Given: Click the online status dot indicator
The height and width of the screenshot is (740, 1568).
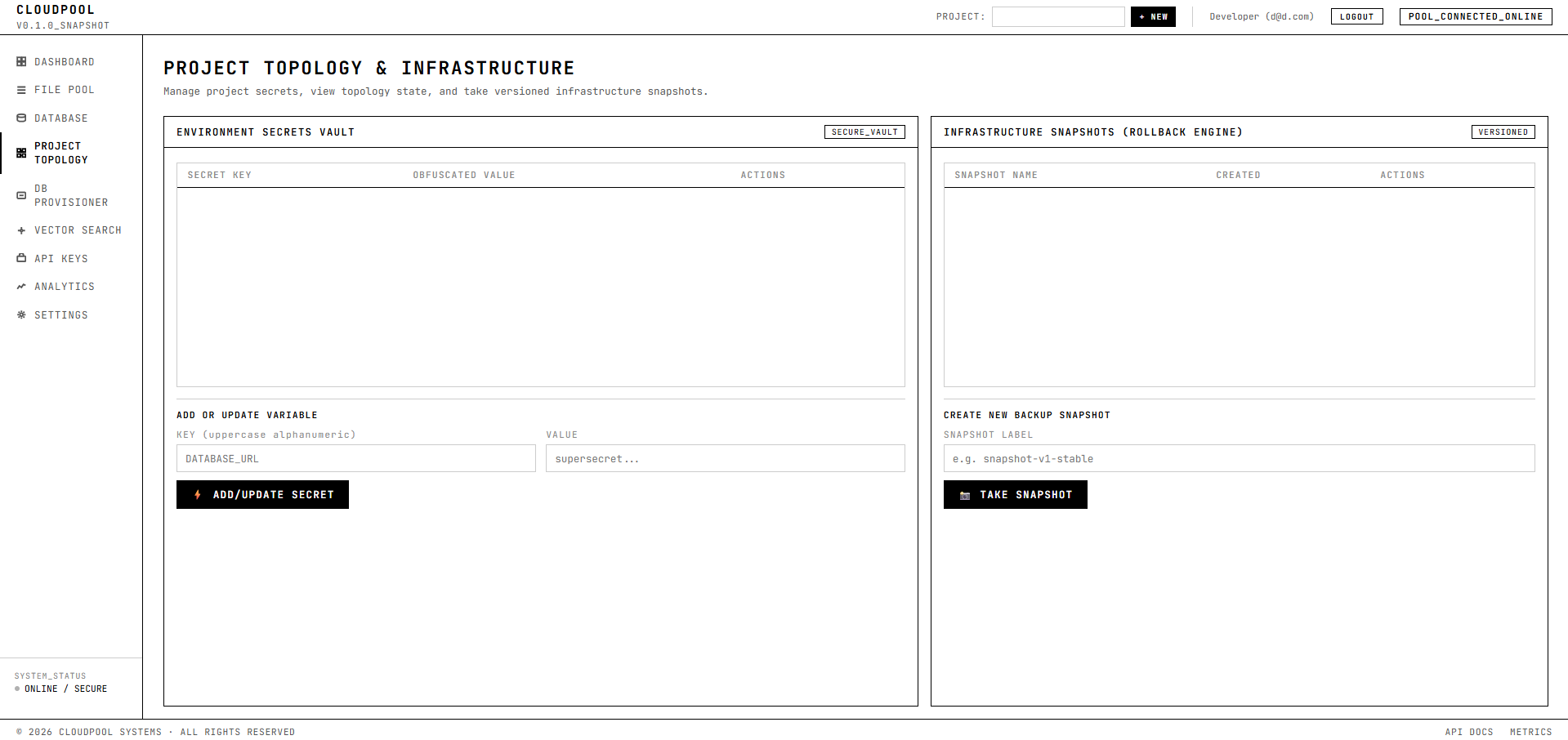Looking at the screenshot, I should pos(17,689).
